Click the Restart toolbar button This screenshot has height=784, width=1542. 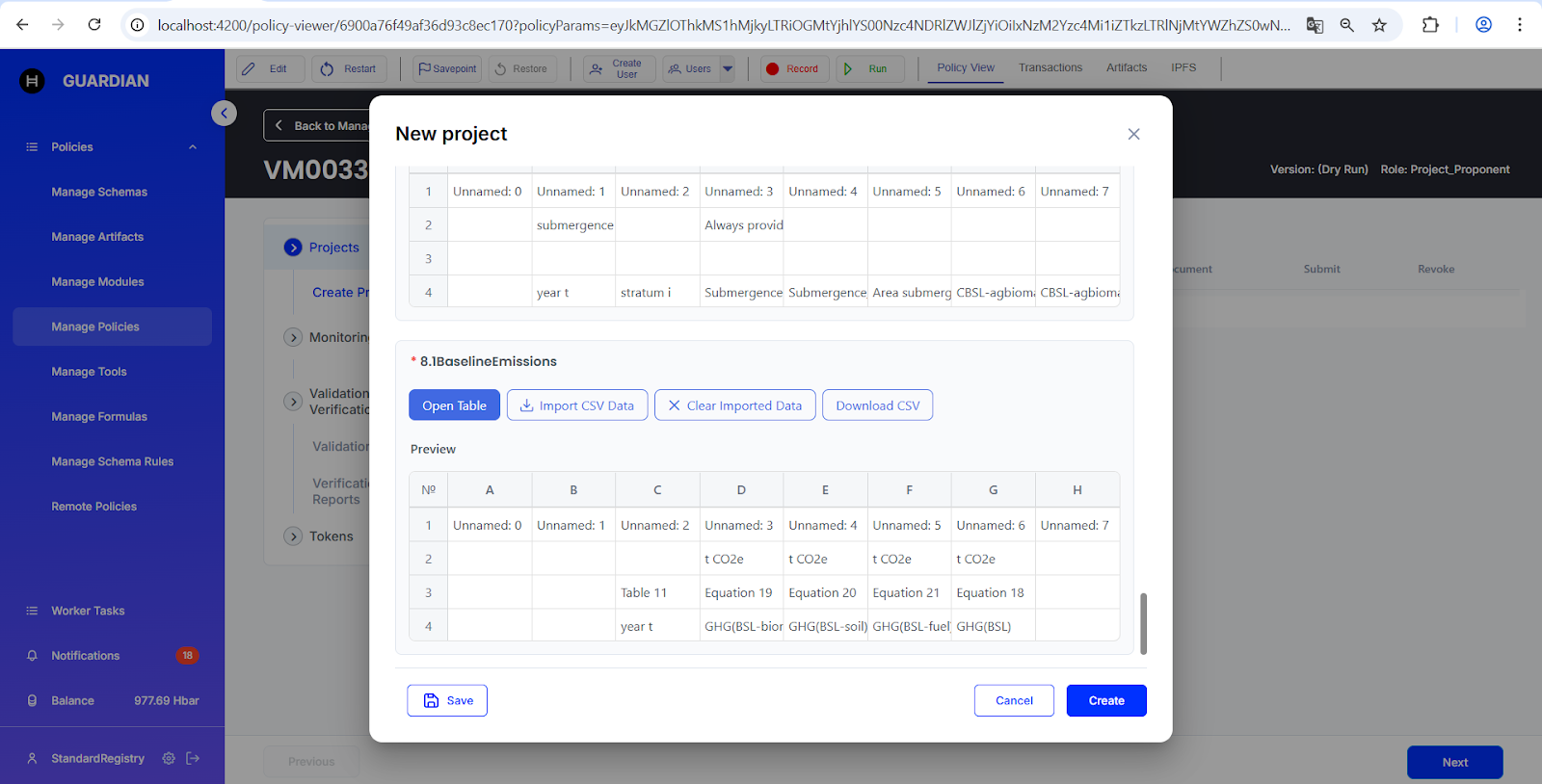coord(349,68)
